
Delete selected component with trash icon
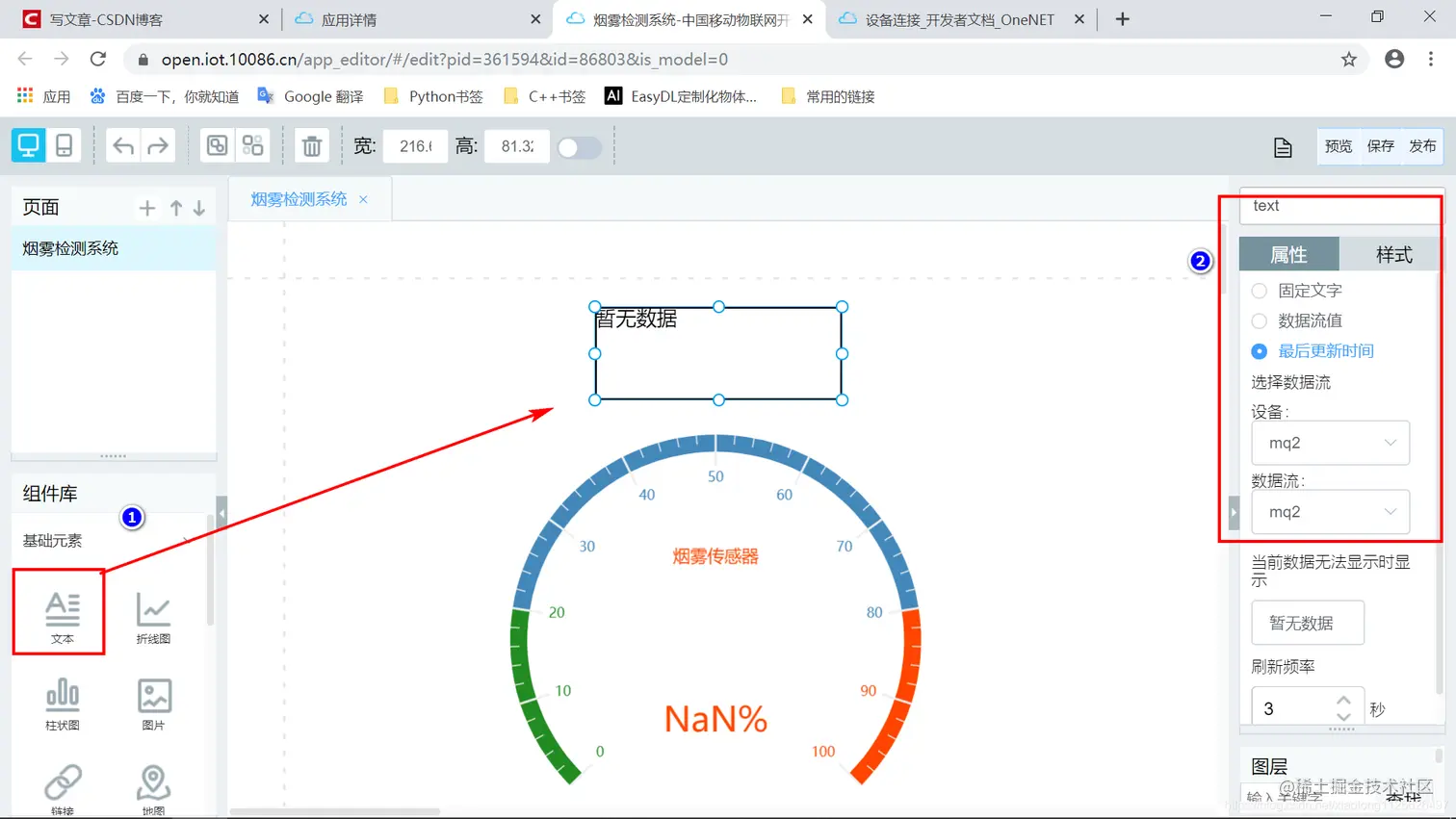click(312, 146)
